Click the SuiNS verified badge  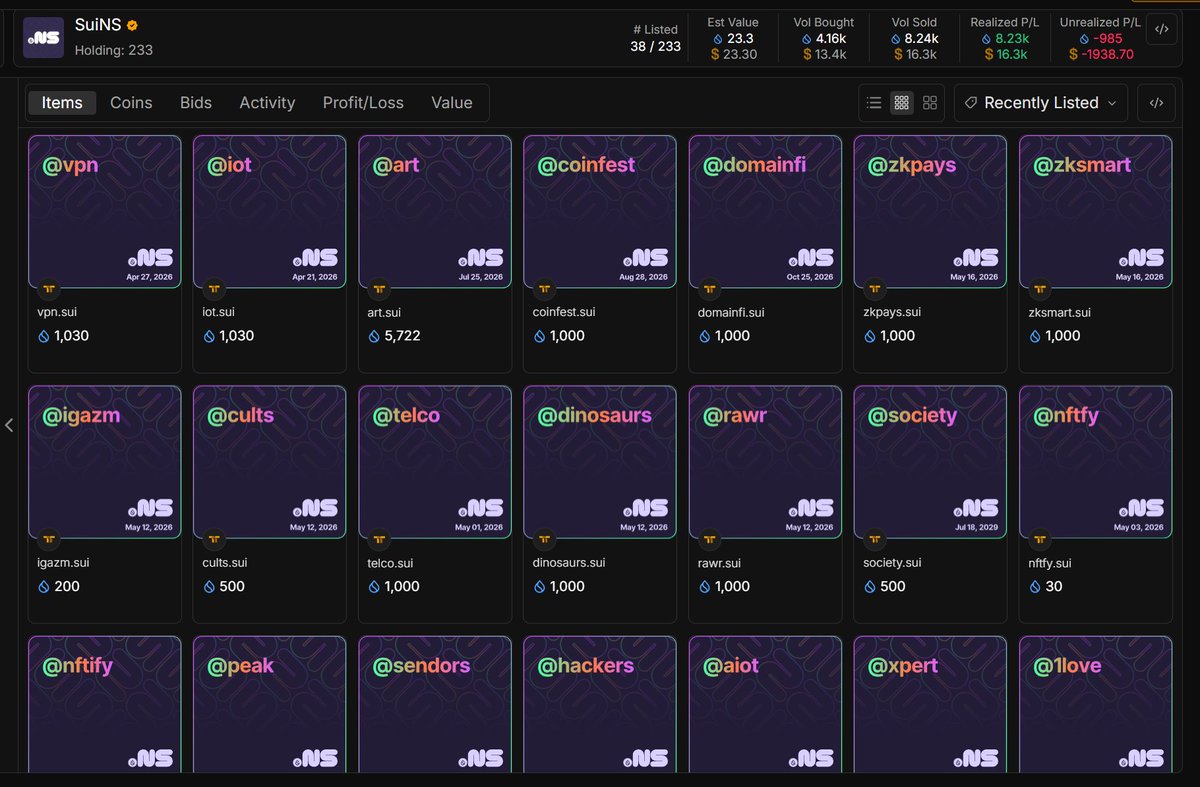pos(132,25)
